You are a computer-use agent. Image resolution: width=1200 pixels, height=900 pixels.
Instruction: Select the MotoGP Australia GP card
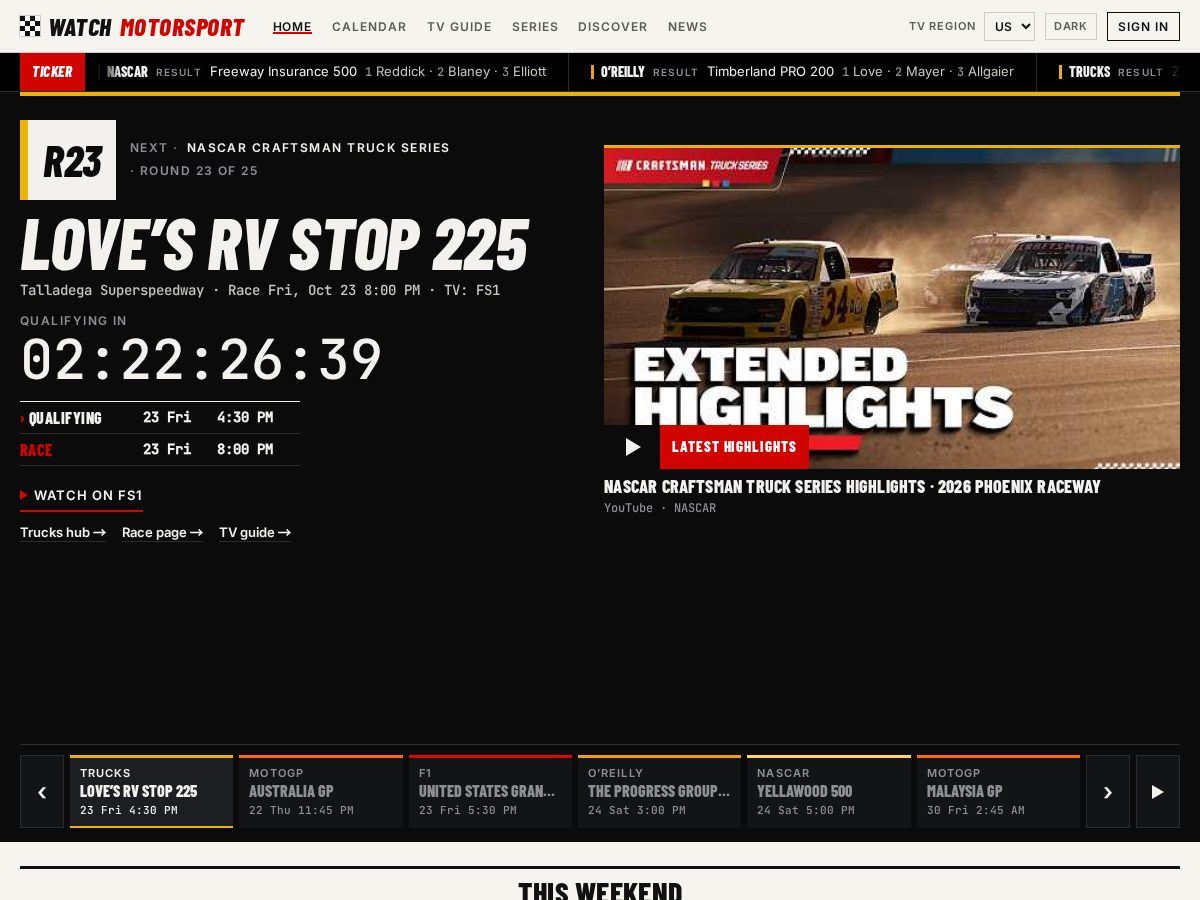321,791
